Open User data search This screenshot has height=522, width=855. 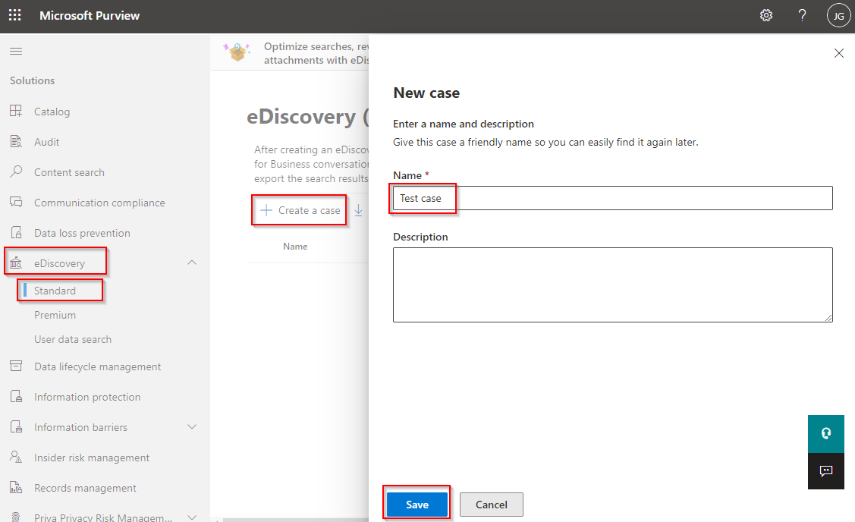[73, 339]
